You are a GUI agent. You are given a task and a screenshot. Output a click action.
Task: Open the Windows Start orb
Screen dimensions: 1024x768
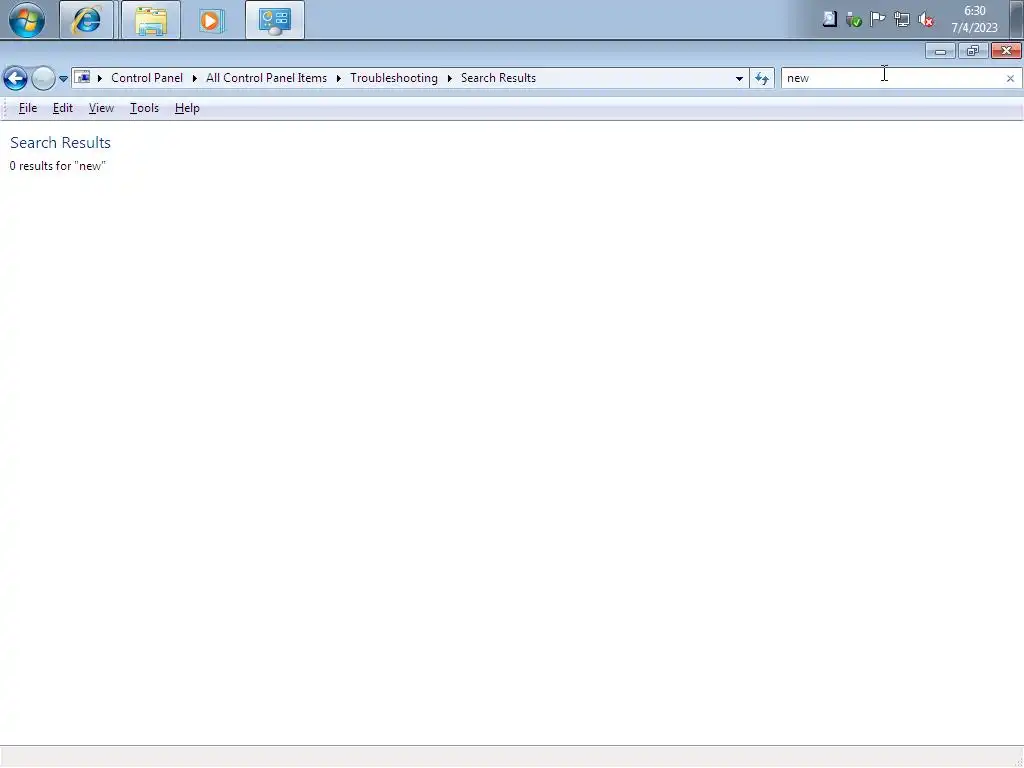point(27,20)
